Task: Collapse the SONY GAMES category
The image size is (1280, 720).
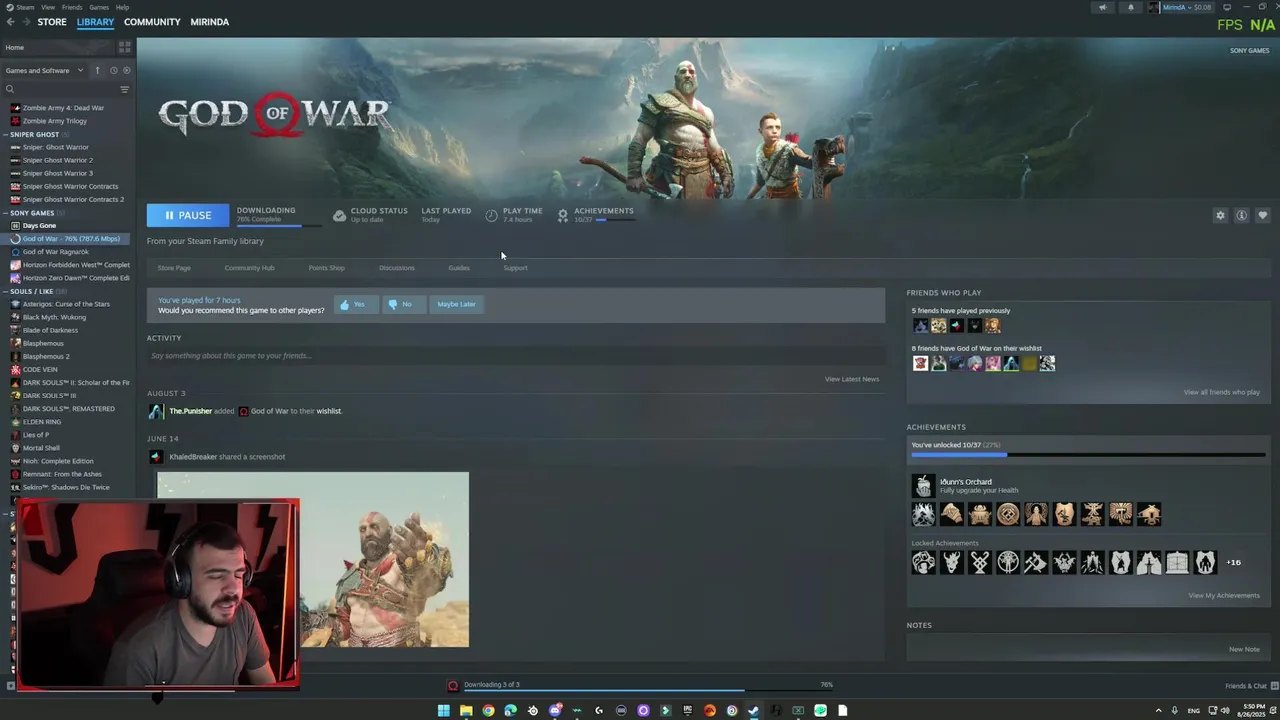Action: click(x=6, y=212)
